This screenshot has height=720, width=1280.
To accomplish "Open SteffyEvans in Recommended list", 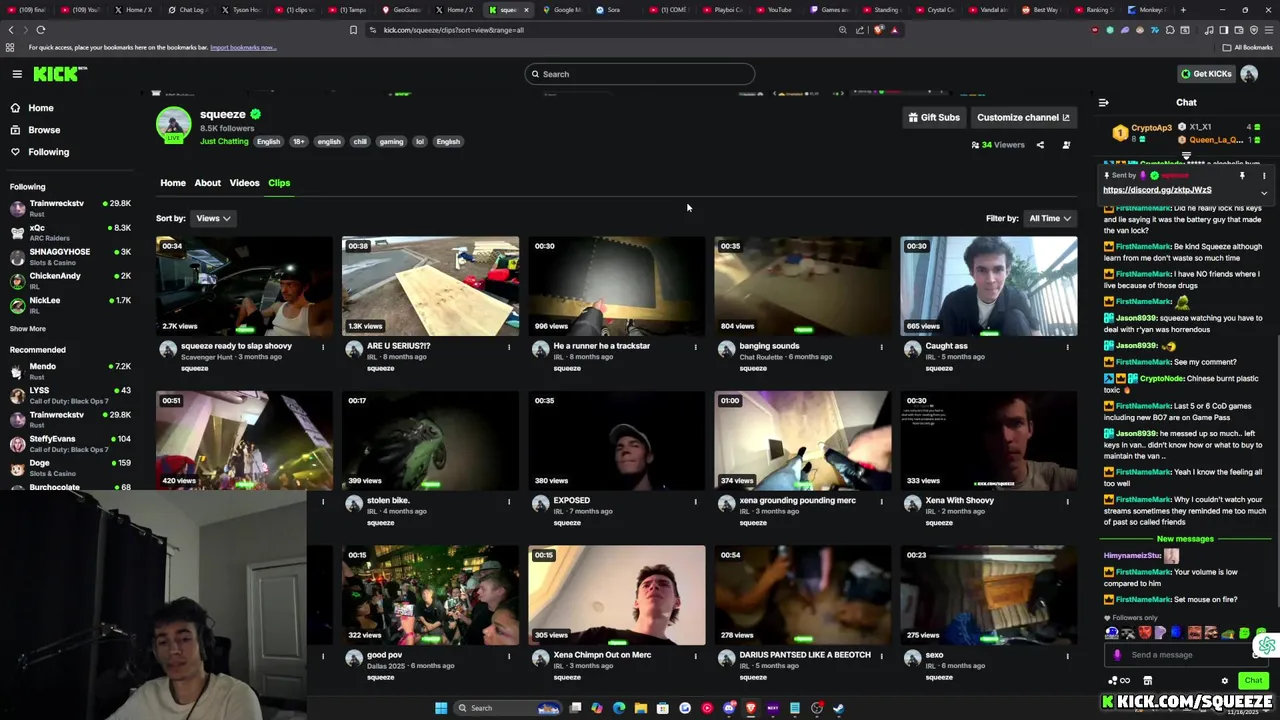I will tap(70, 443).
